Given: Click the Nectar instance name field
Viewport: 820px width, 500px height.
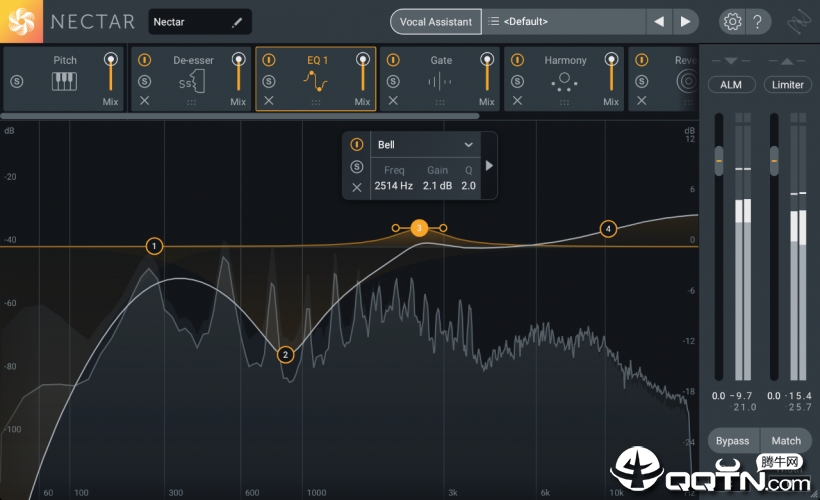Looking at the screenshot, I should [200, 22].
